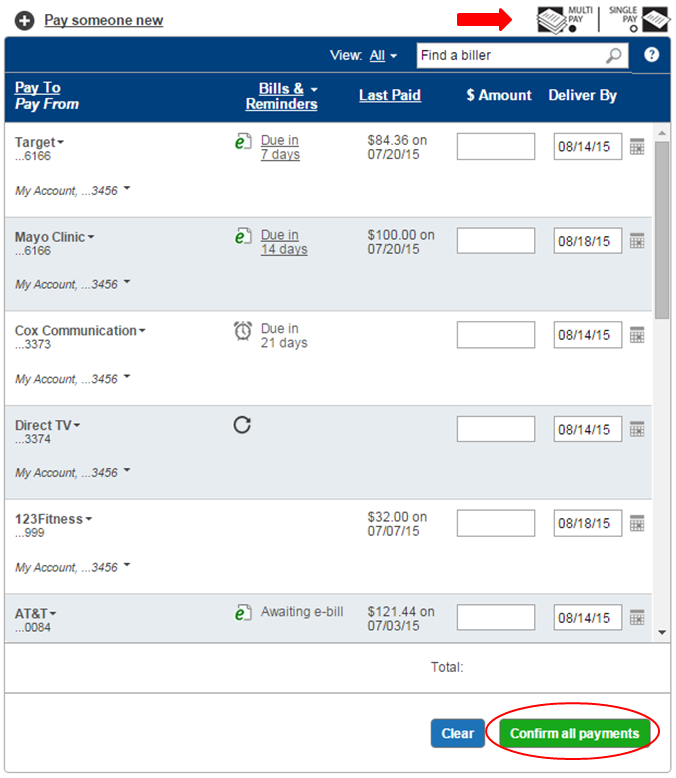Expand the Bills & Reminders header dropdown arrow
Viewport: 676px width, 778px height.
click(x=314, y=90)
